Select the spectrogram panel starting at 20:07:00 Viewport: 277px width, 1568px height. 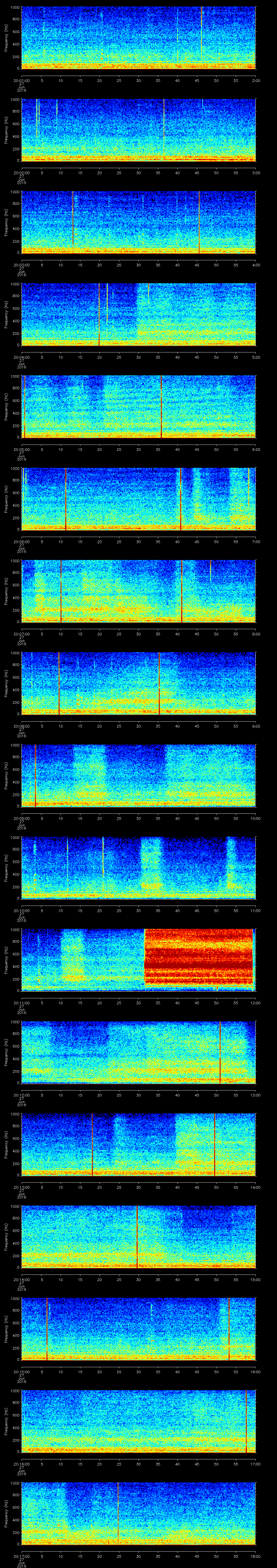coord(139,591)
